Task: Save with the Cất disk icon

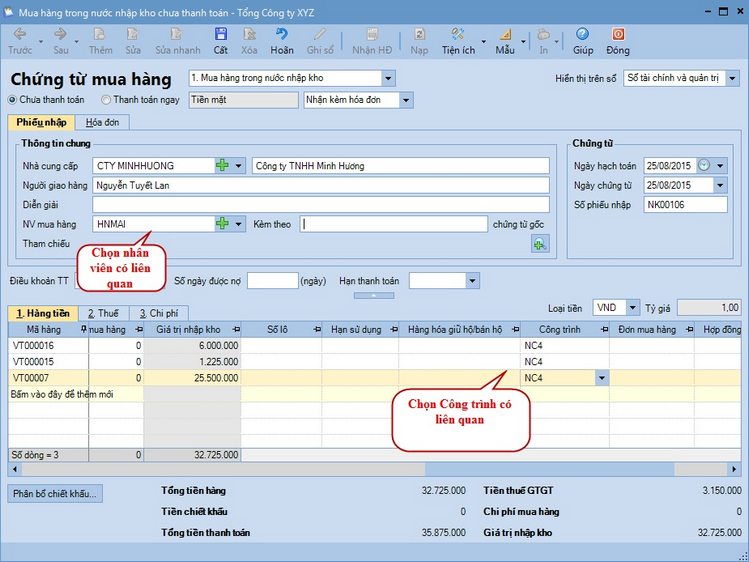Action: tap(220, 34)
